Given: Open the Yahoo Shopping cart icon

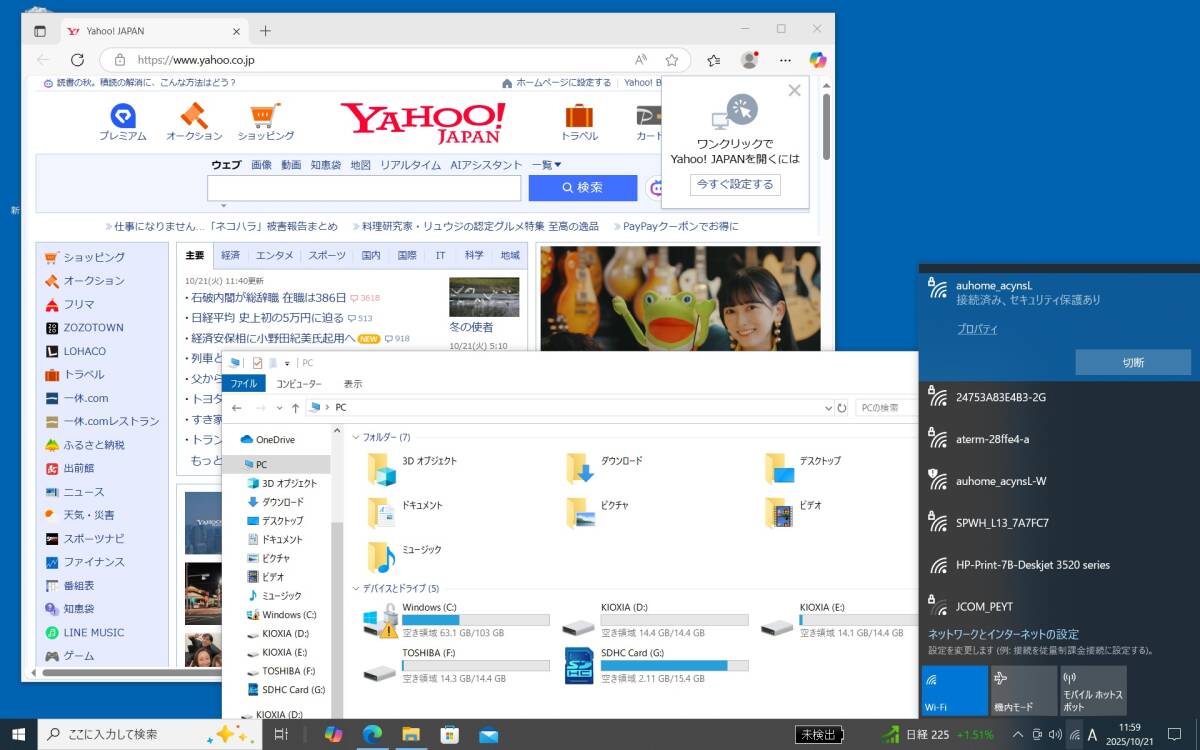Looking at the screenshot, I should 265,115.
